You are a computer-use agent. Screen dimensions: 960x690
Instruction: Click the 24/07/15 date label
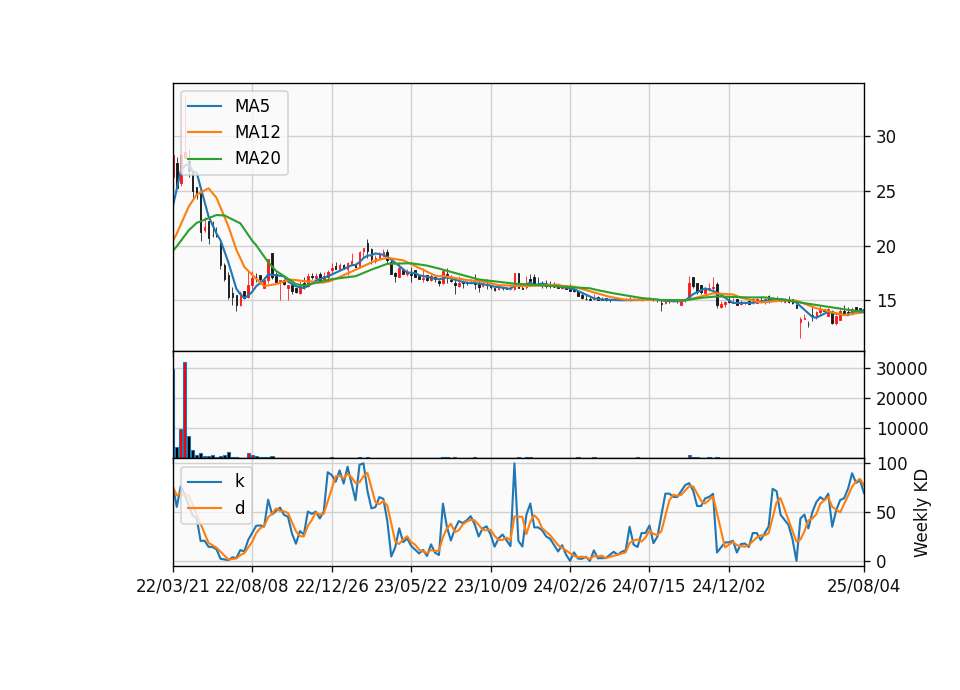coord(648,586)
